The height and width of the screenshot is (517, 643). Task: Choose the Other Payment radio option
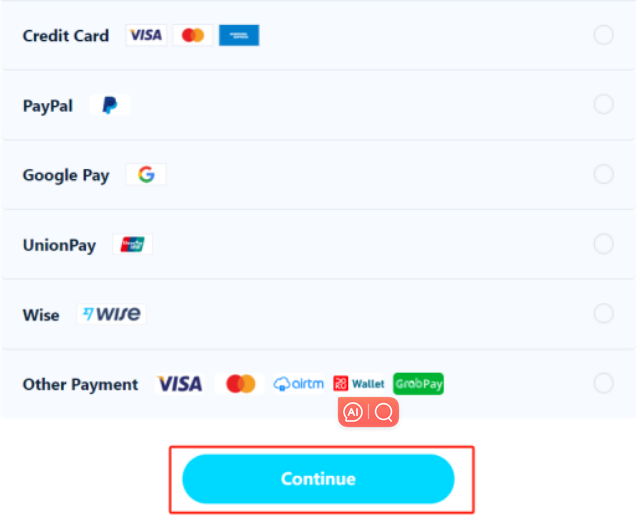(603, 383)
